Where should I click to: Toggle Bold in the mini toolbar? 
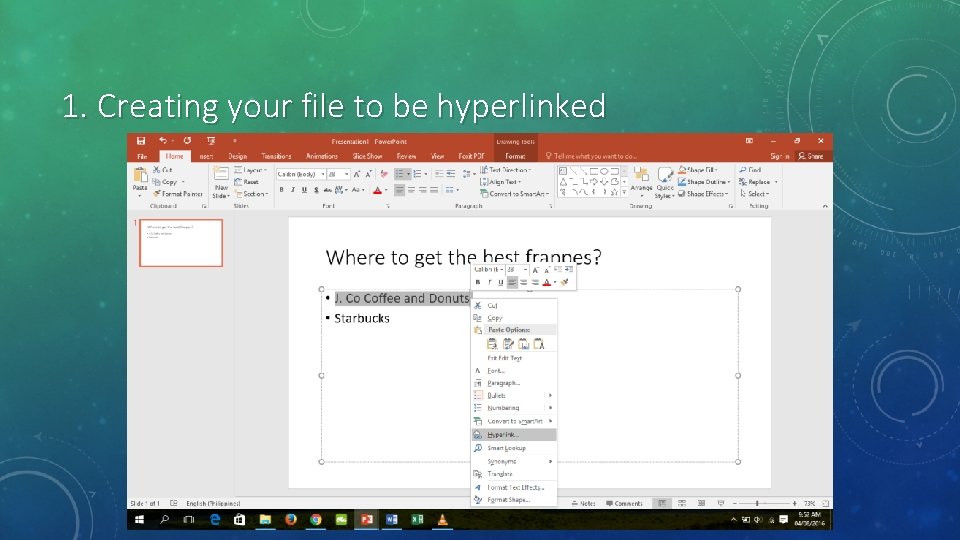coord(478,282)
